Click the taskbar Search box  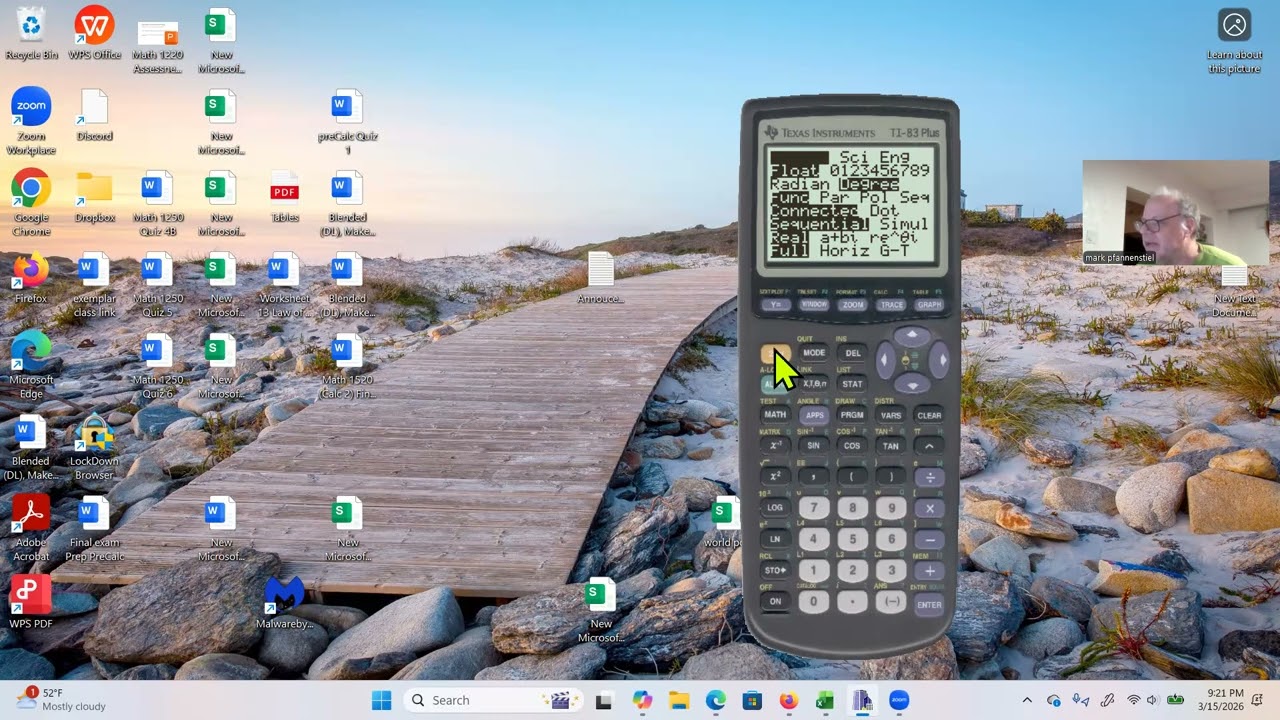pyautogui.click(x=494, y=700)
